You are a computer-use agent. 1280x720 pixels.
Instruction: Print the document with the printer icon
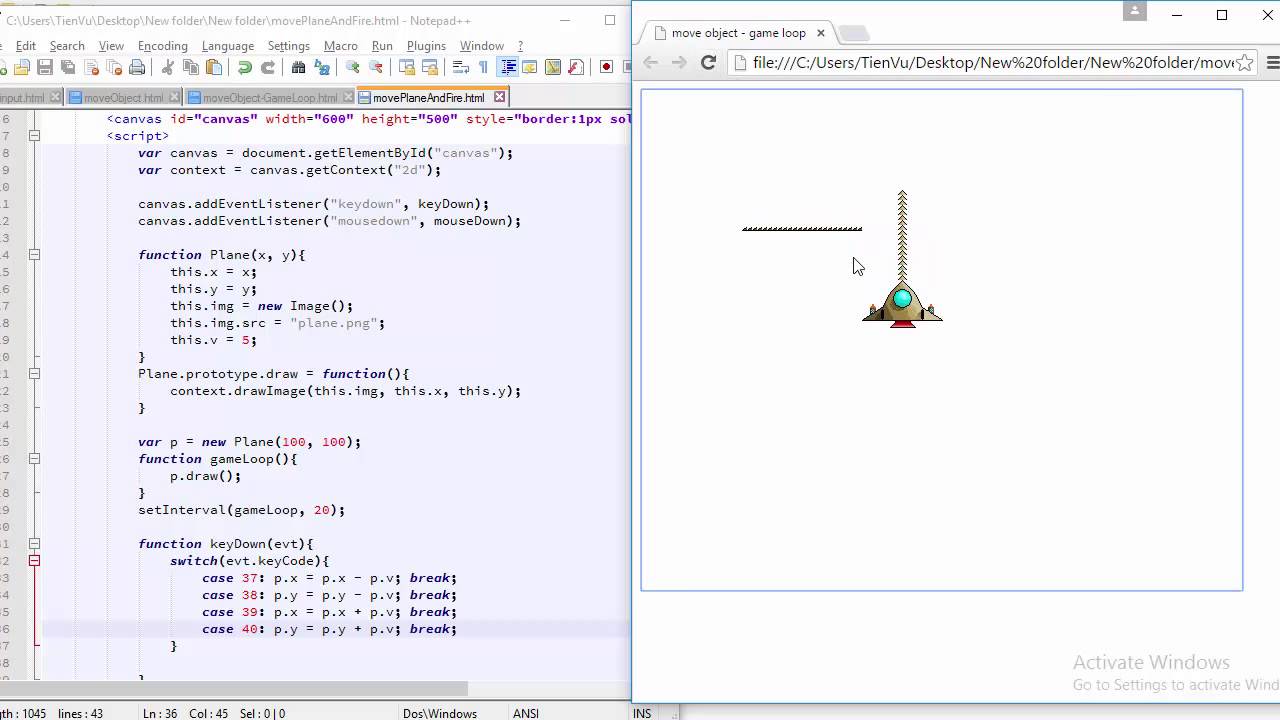(x=137, y=67)
